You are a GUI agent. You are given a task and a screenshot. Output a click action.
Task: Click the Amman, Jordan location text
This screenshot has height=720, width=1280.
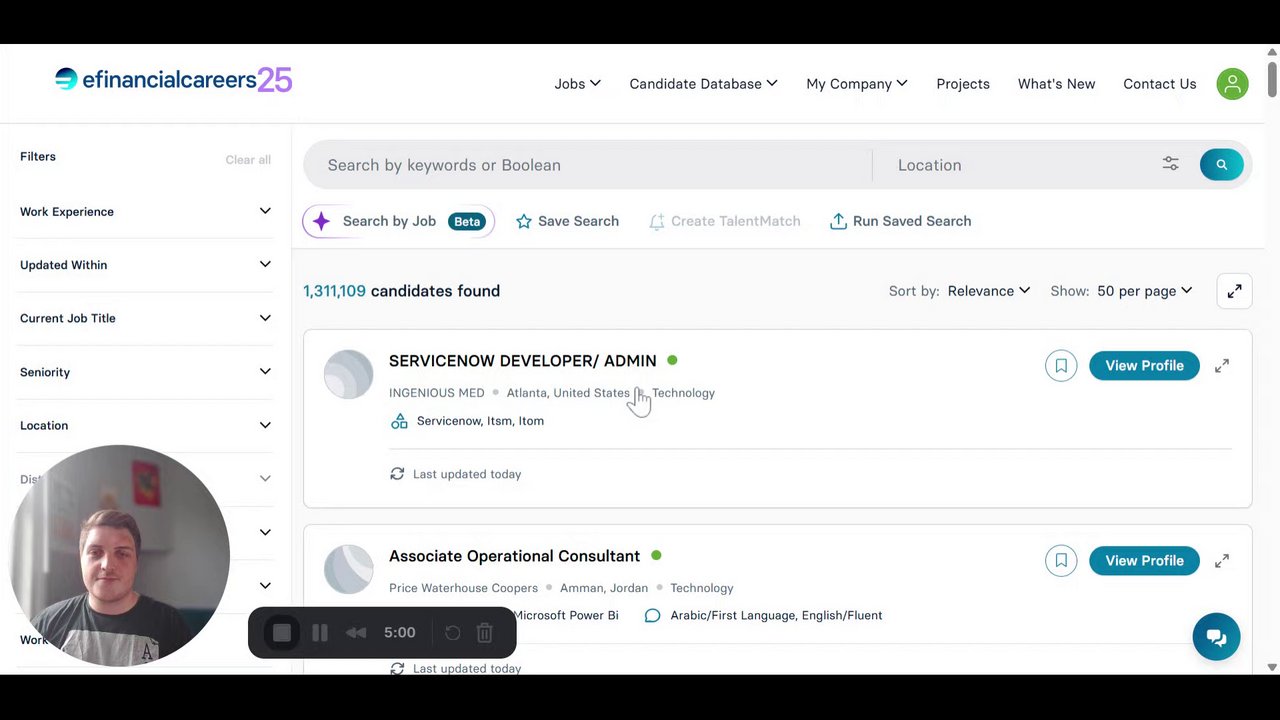pos(604,588)
